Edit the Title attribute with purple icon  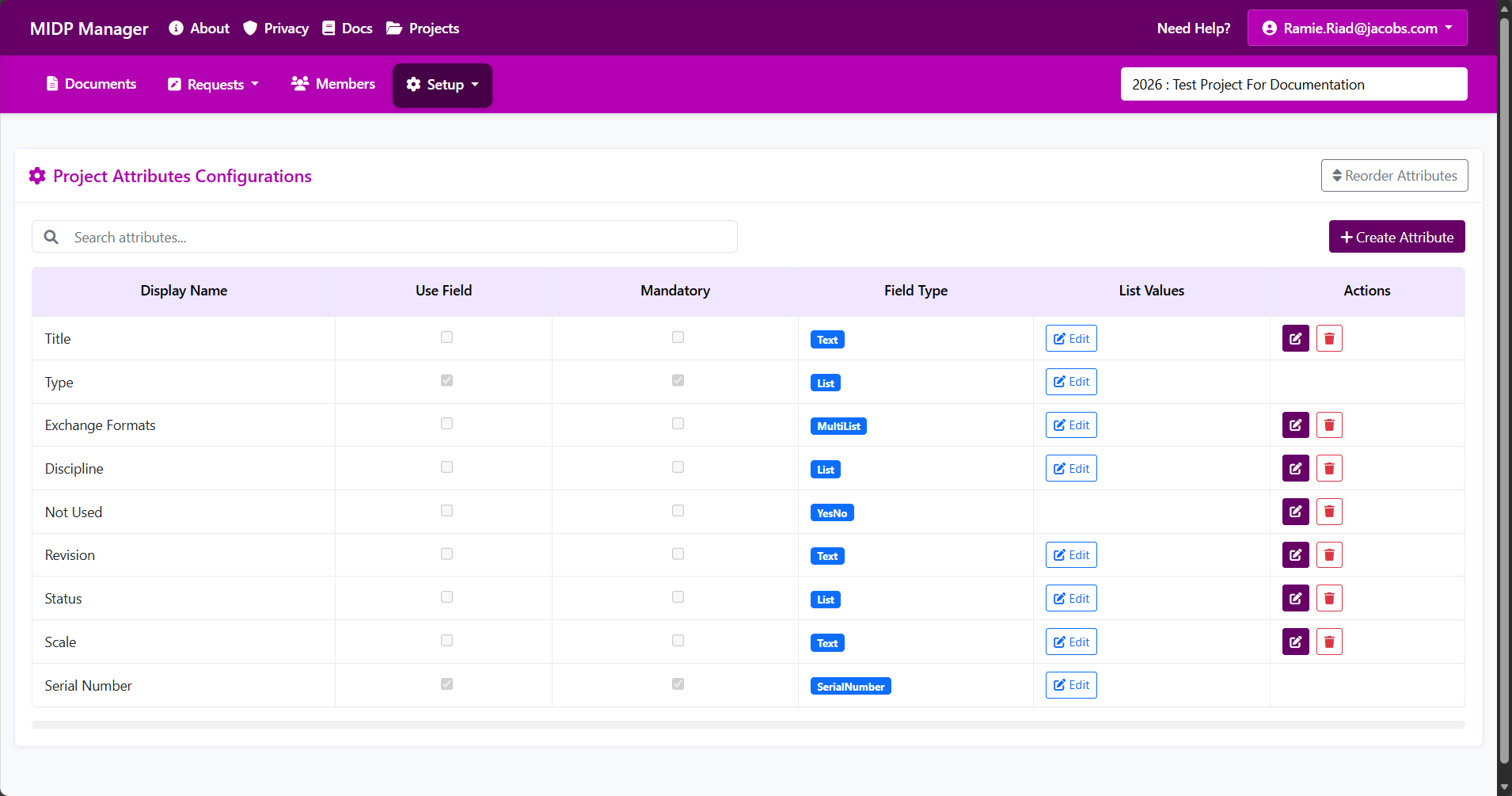pyautogui.click(x=1295, y=338)
